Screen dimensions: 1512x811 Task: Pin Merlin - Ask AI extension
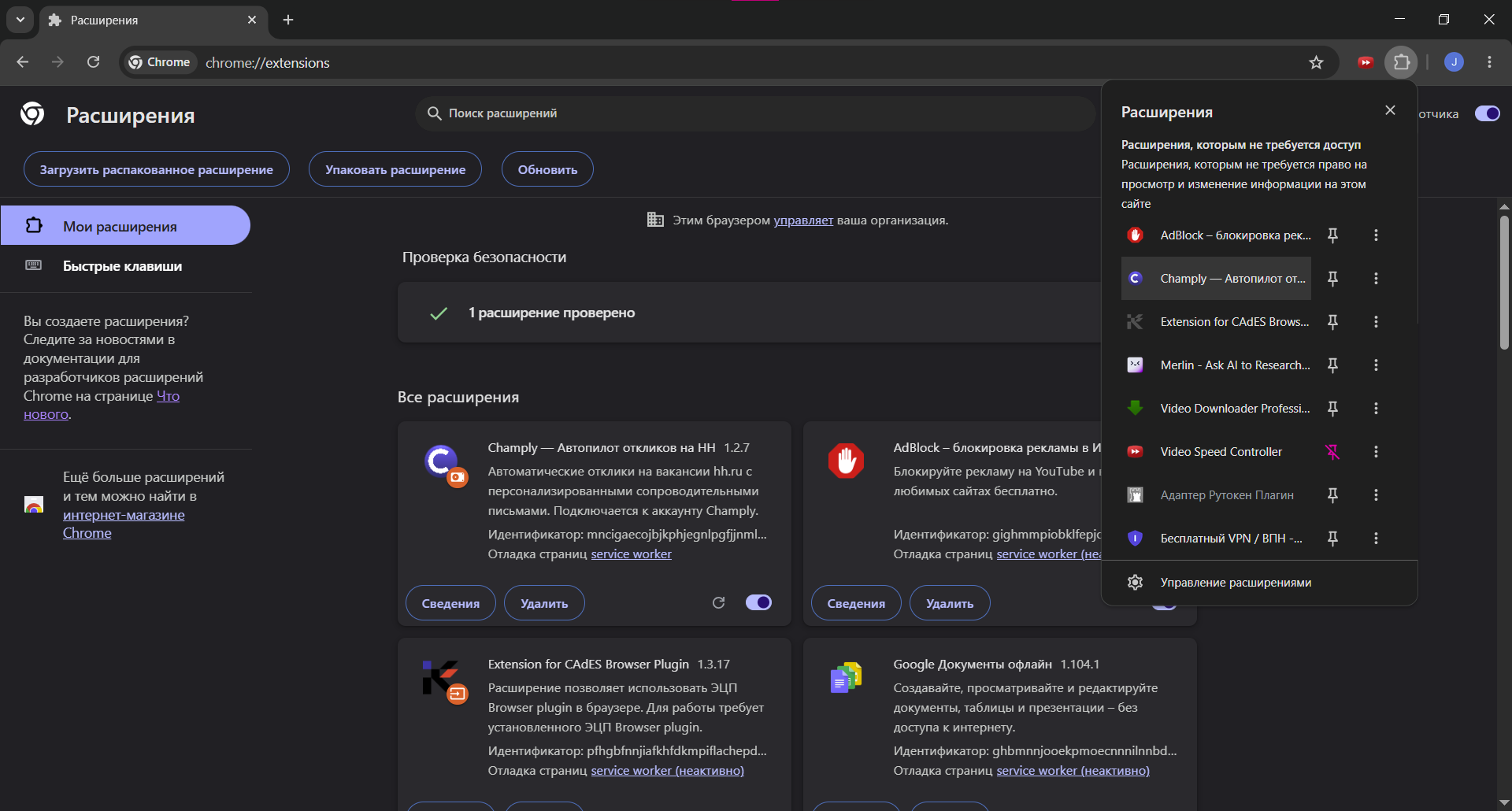coord(1332,365)
